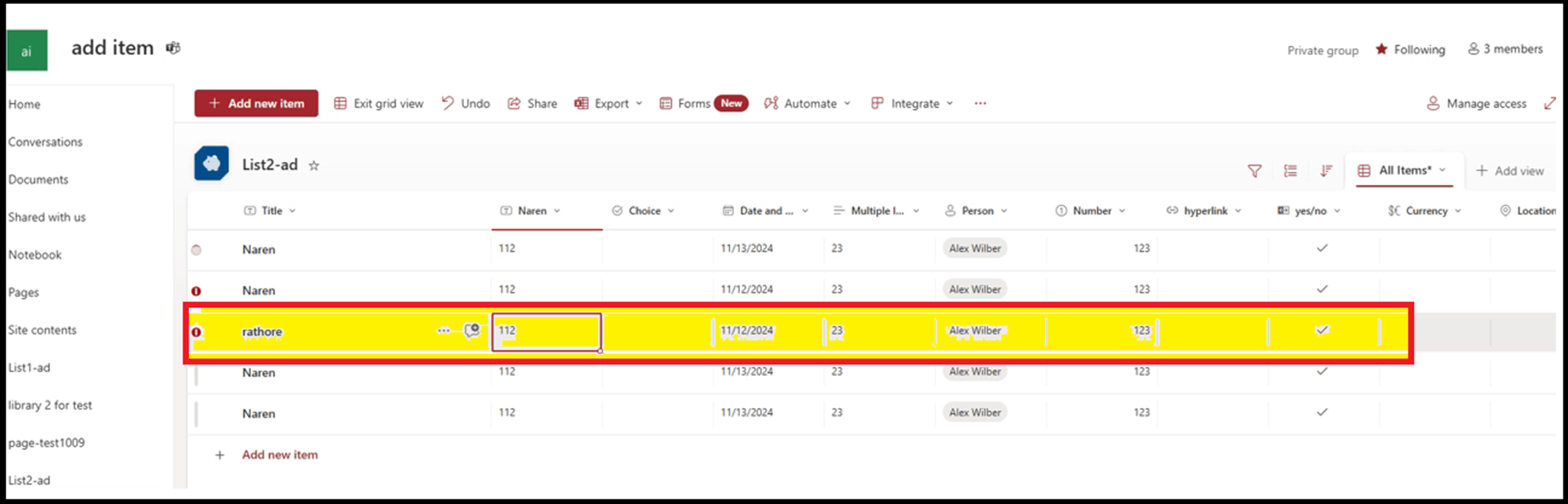Click the 123 number in last row
Viewport: 1568px width, 504px height.
point(1141,413)
